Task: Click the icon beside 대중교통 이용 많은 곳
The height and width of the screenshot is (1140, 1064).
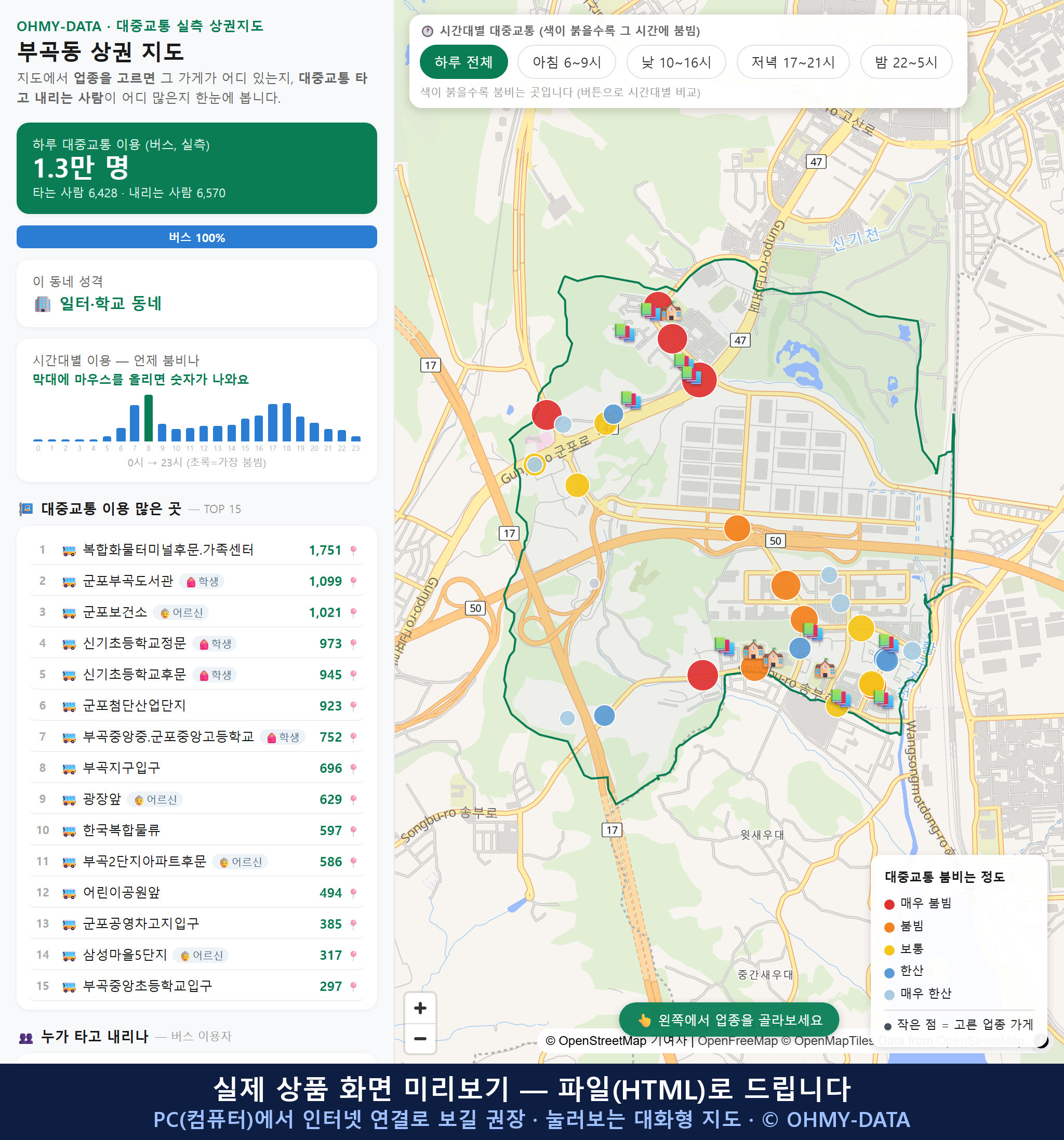Action: 26,509
